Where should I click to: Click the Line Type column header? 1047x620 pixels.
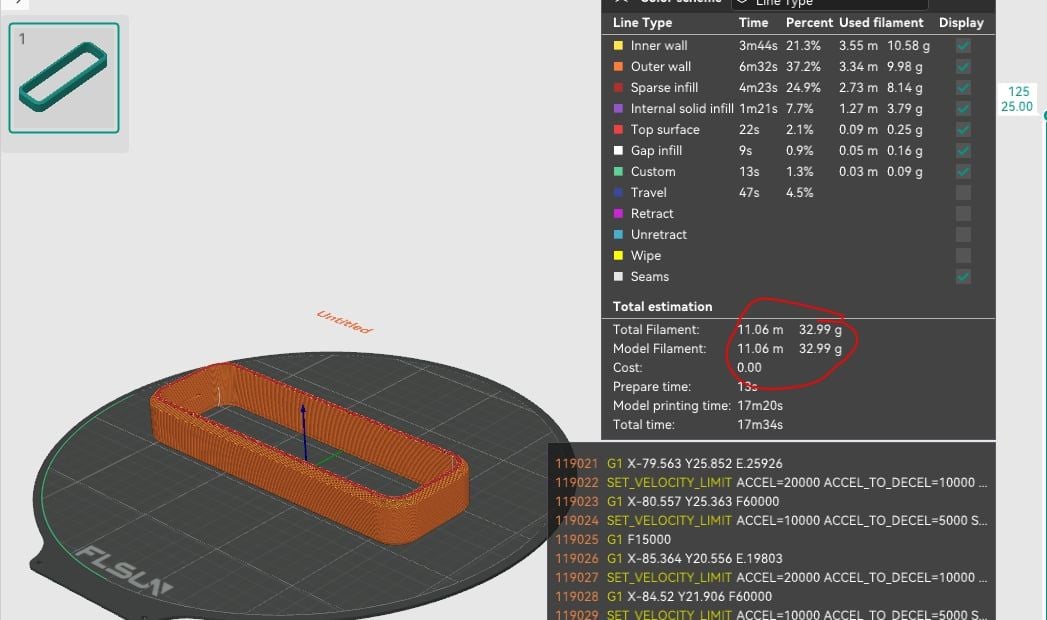(x=642, y=23)
